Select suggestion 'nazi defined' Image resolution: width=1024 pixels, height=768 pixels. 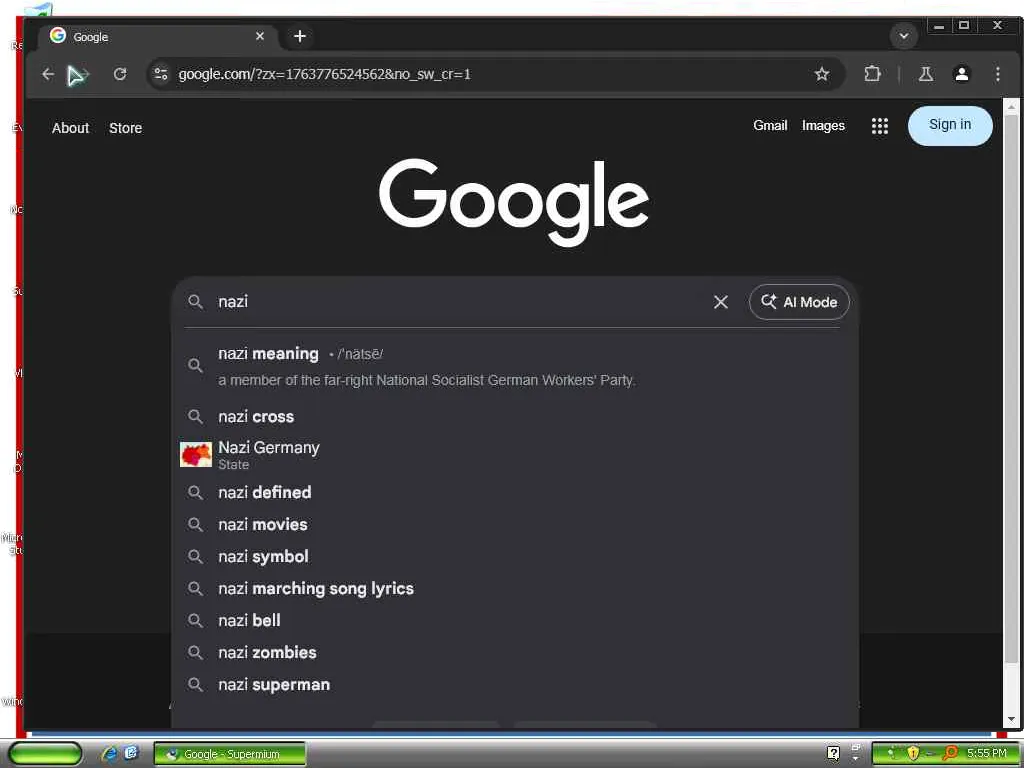[515, 492]
